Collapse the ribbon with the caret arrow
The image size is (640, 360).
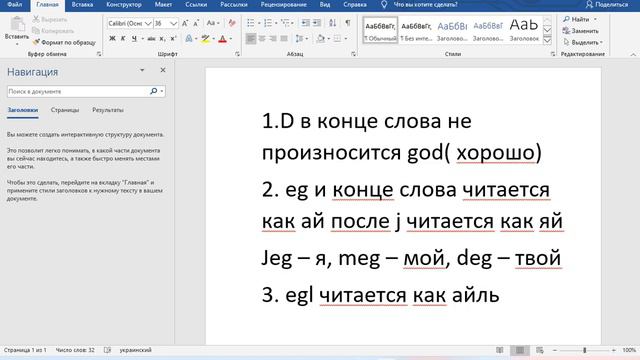[633, 54]
